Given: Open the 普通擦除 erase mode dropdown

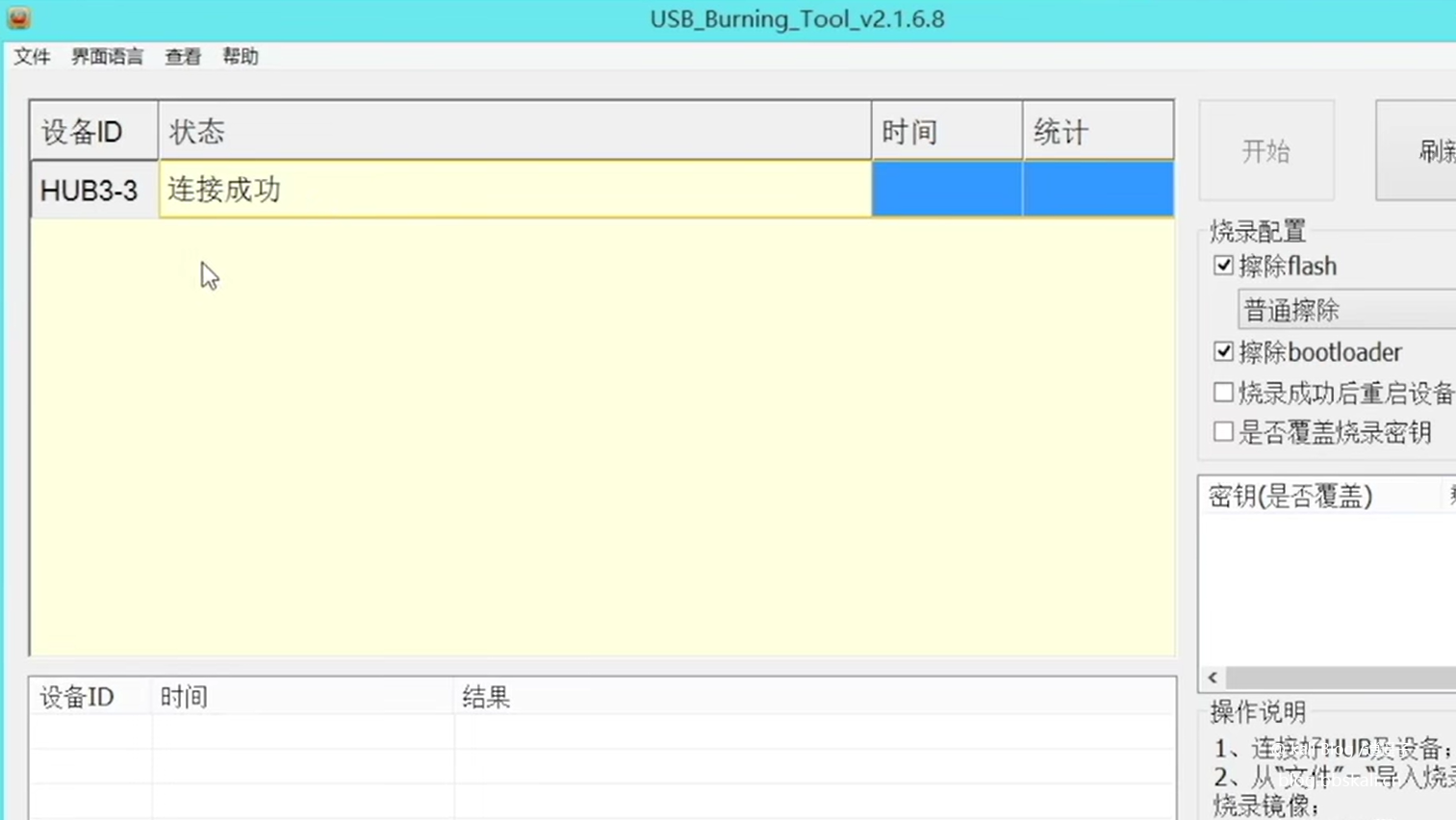Looking at the screenshot, I should 1347,310.
